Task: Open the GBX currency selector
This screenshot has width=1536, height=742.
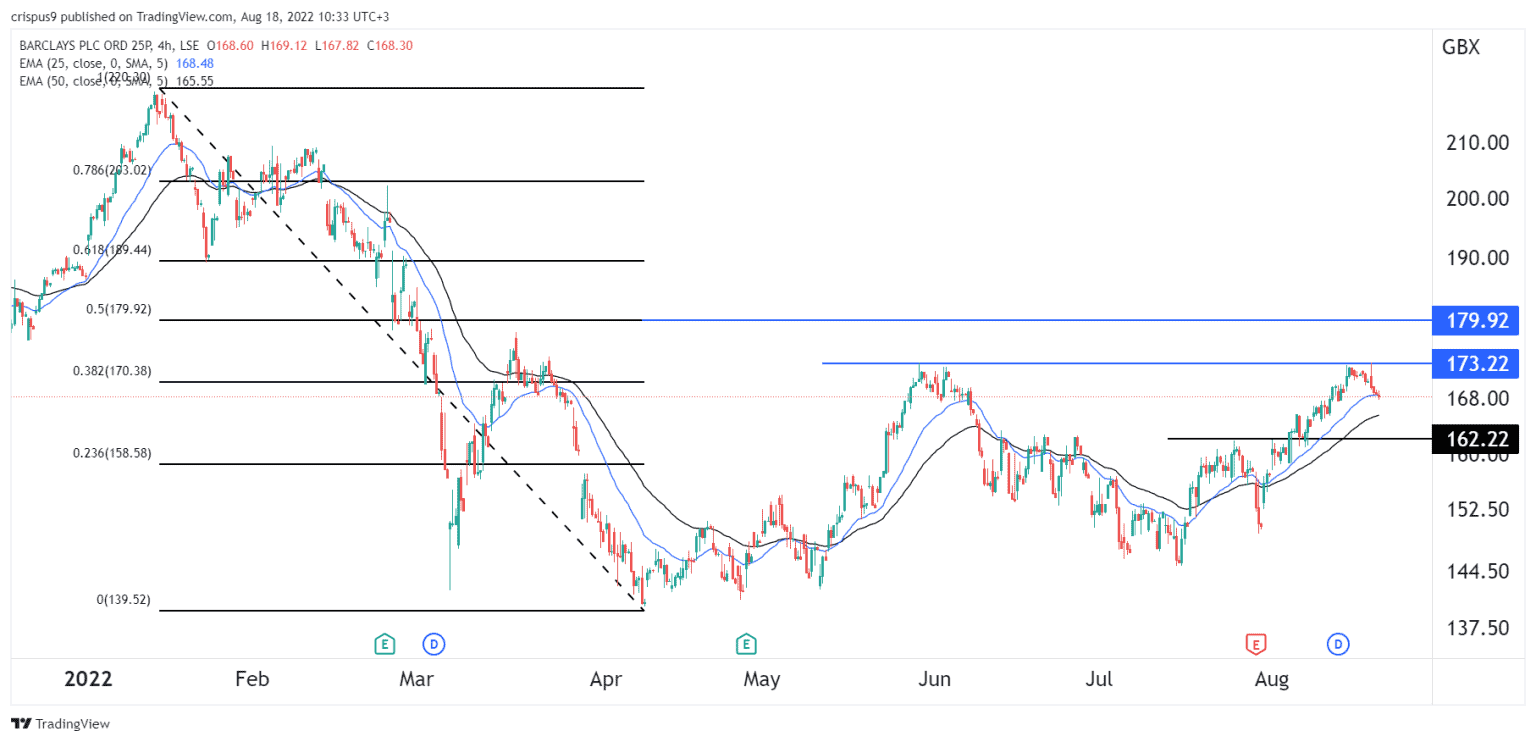Action: coord(1461,46)
